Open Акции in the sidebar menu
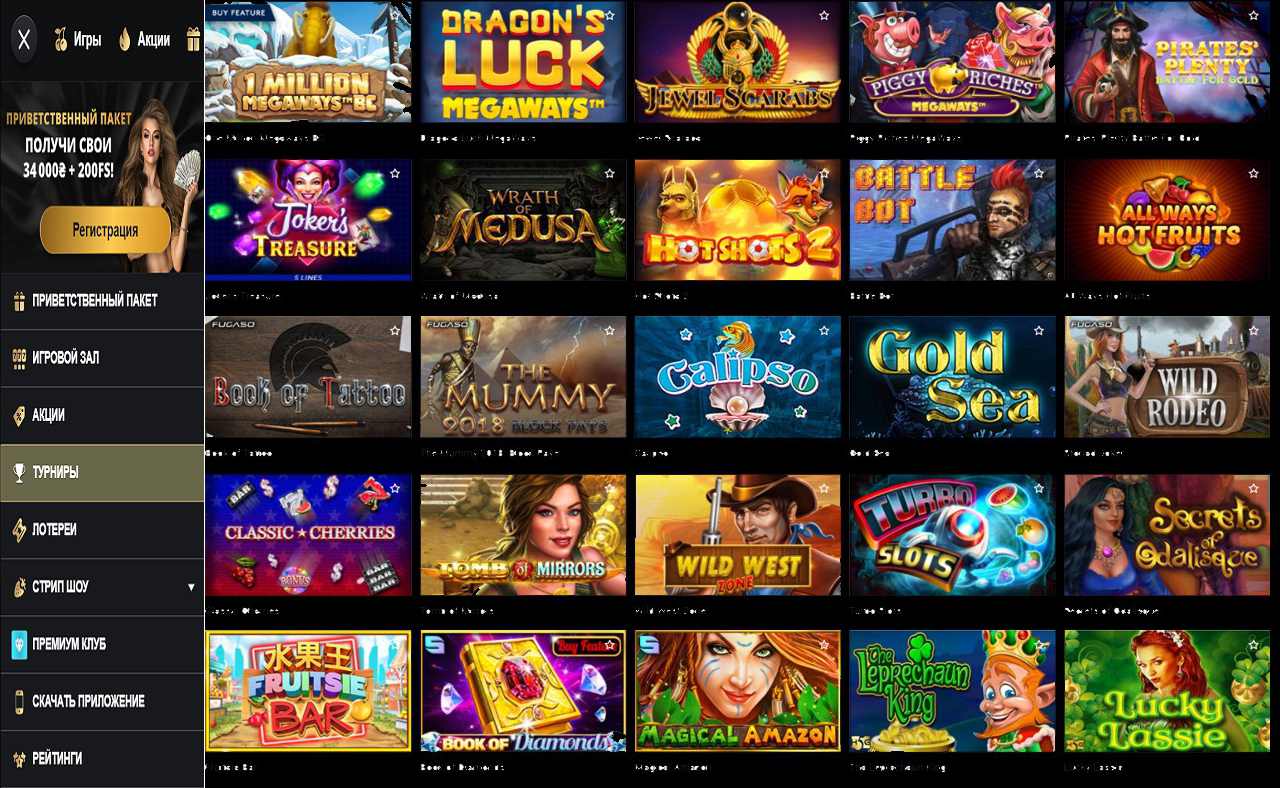This screenshot has width=1280, height=788. click(x=102, y=415)
